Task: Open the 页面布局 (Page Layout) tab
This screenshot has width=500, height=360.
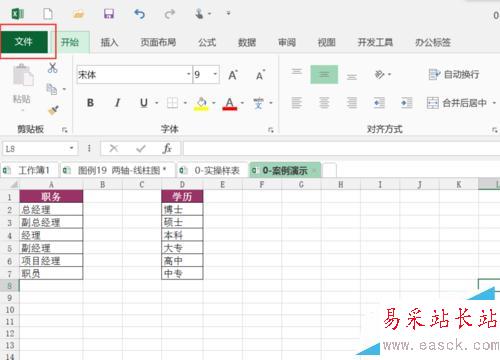Action: [158, 42]
